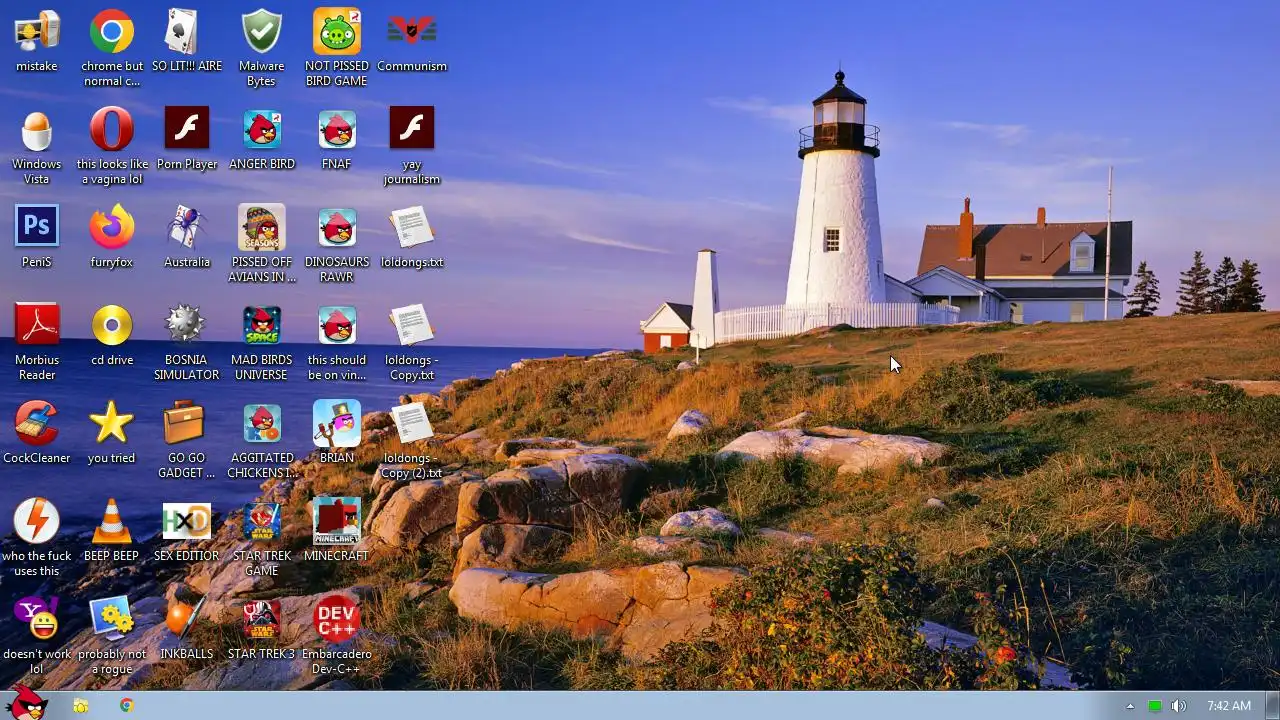Open the "mistake" desktop icon
The width and height of the screenshot is (1280, 720).
pyautogui.click(x=37, y=32)
